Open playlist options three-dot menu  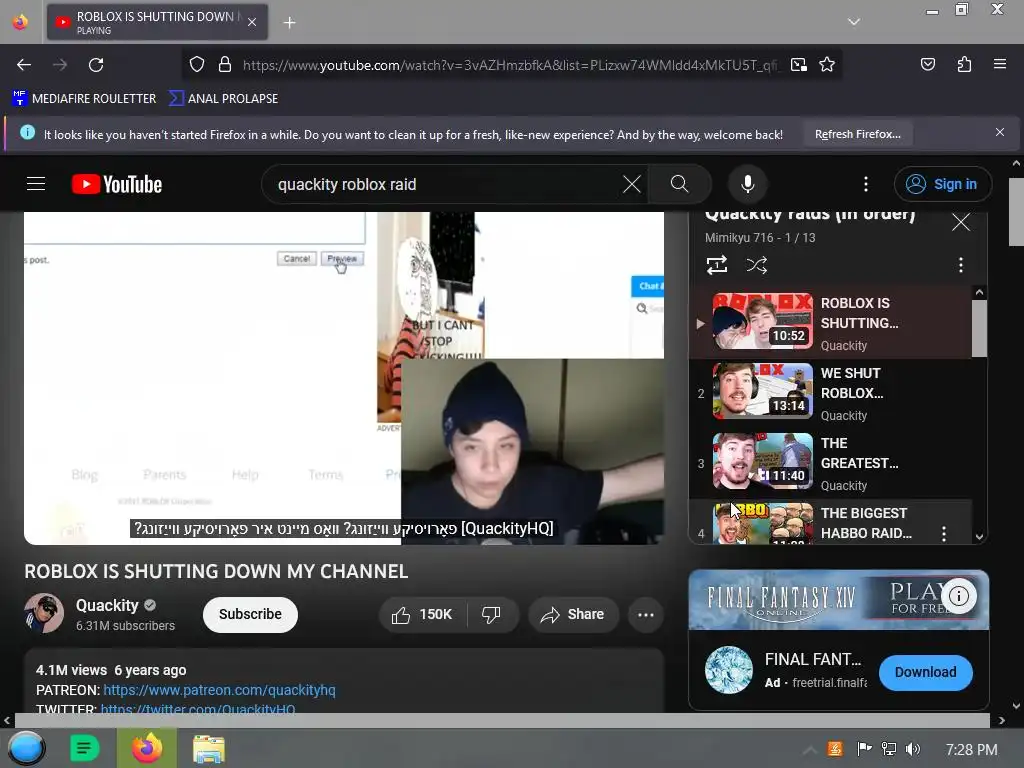click(961, 265)
